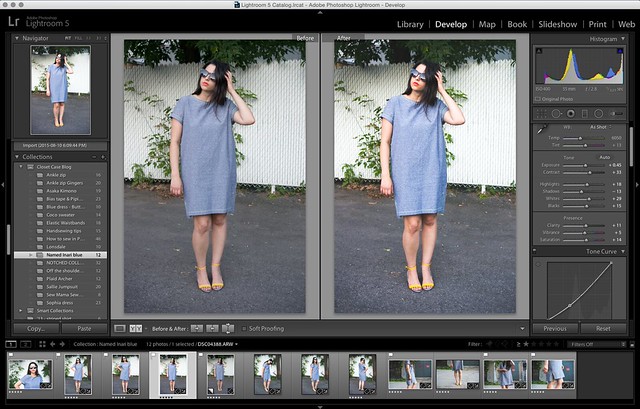This screenshot has height=409, width=640.
Task: Collapse the Navigator panel
Action: [x=18, y=38]
